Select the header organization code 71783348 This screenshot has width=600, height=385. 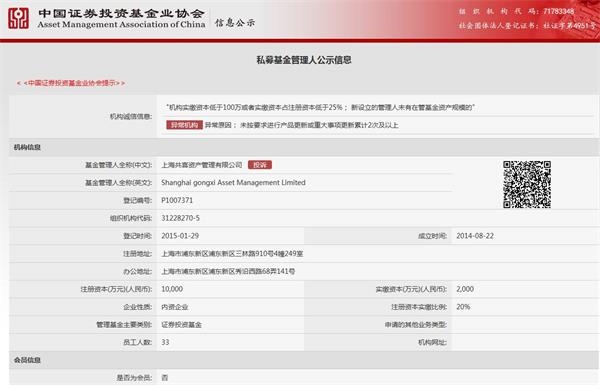coord(559,11)
